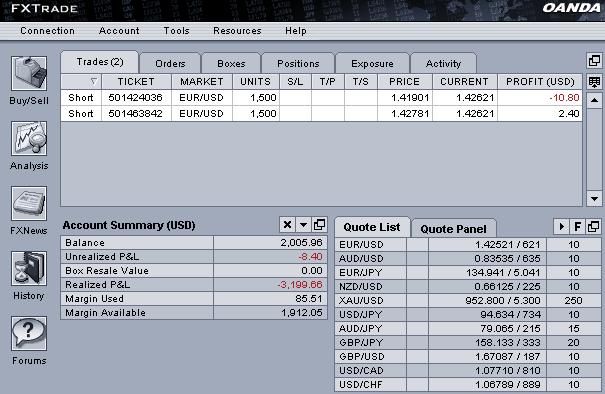Sort by UNITS column header
The width and height of the screenshot is (605, 394).
[255, 82]
